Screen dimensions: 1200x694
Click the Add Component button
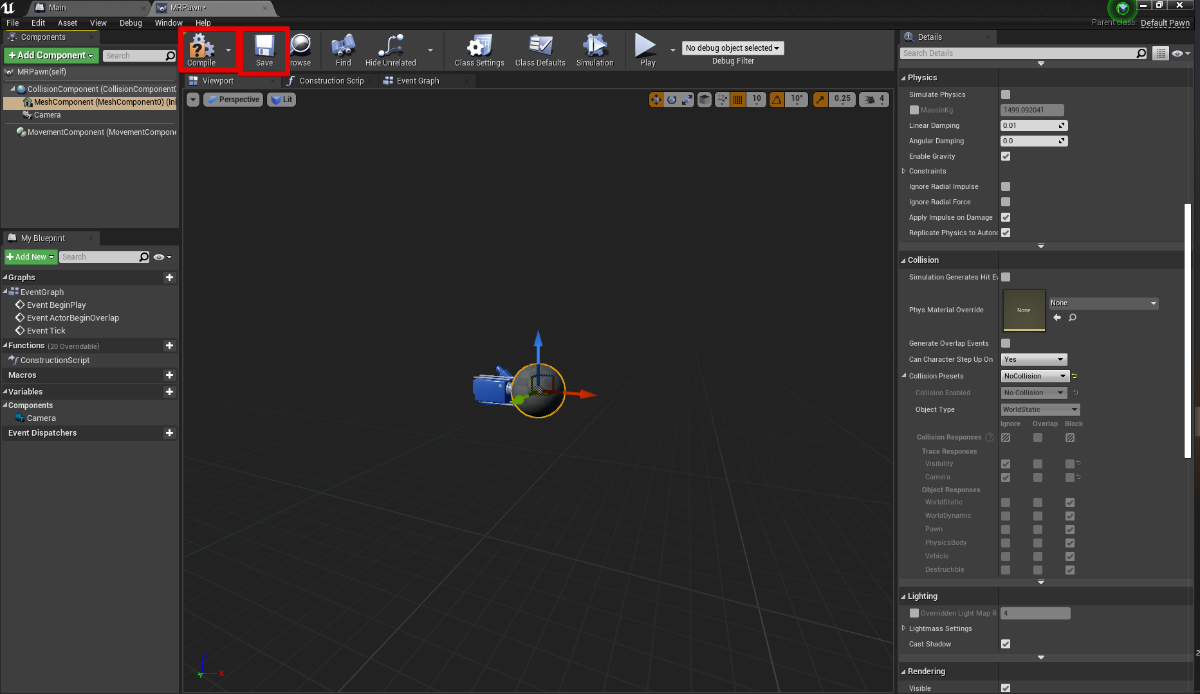(52, 55)
